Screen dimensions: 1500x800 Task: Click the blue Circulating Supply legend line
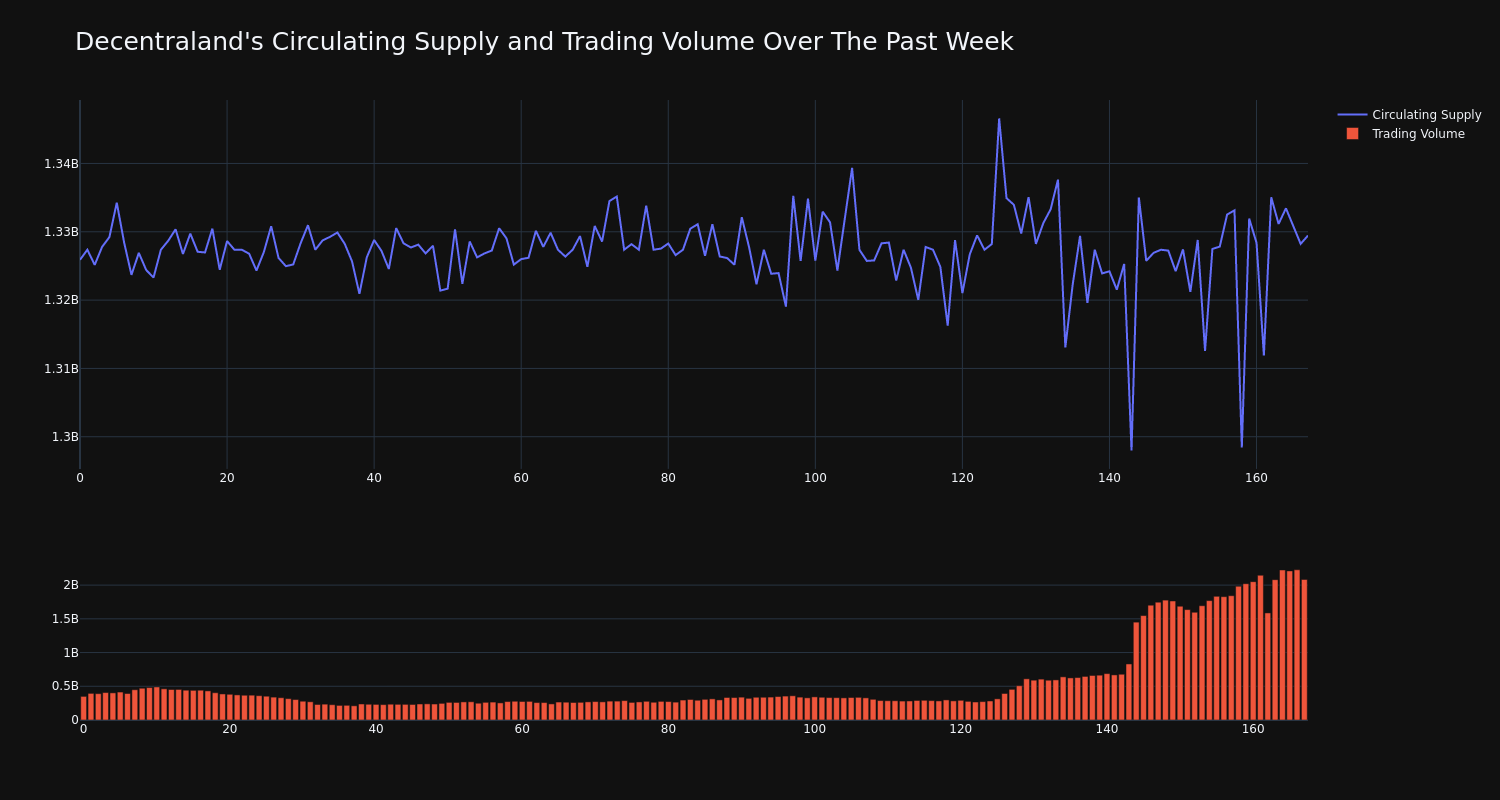[1352, 115]
